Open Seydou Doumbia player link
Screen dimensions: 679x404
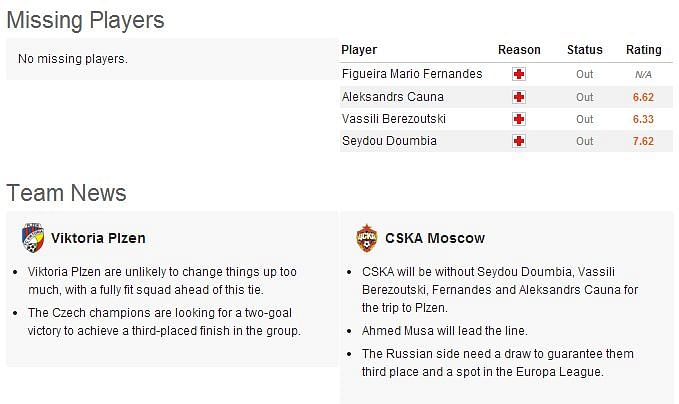389,141
